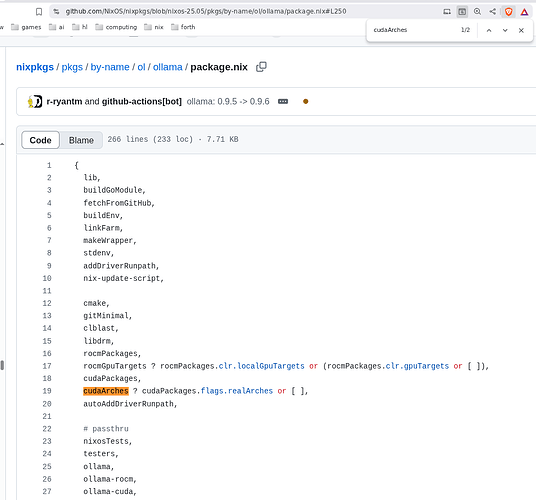Image resolution: width=536 pixels, height=500 pixels.
Task: Click ollama-cuda code line
Action: click(x=110, y=491)
